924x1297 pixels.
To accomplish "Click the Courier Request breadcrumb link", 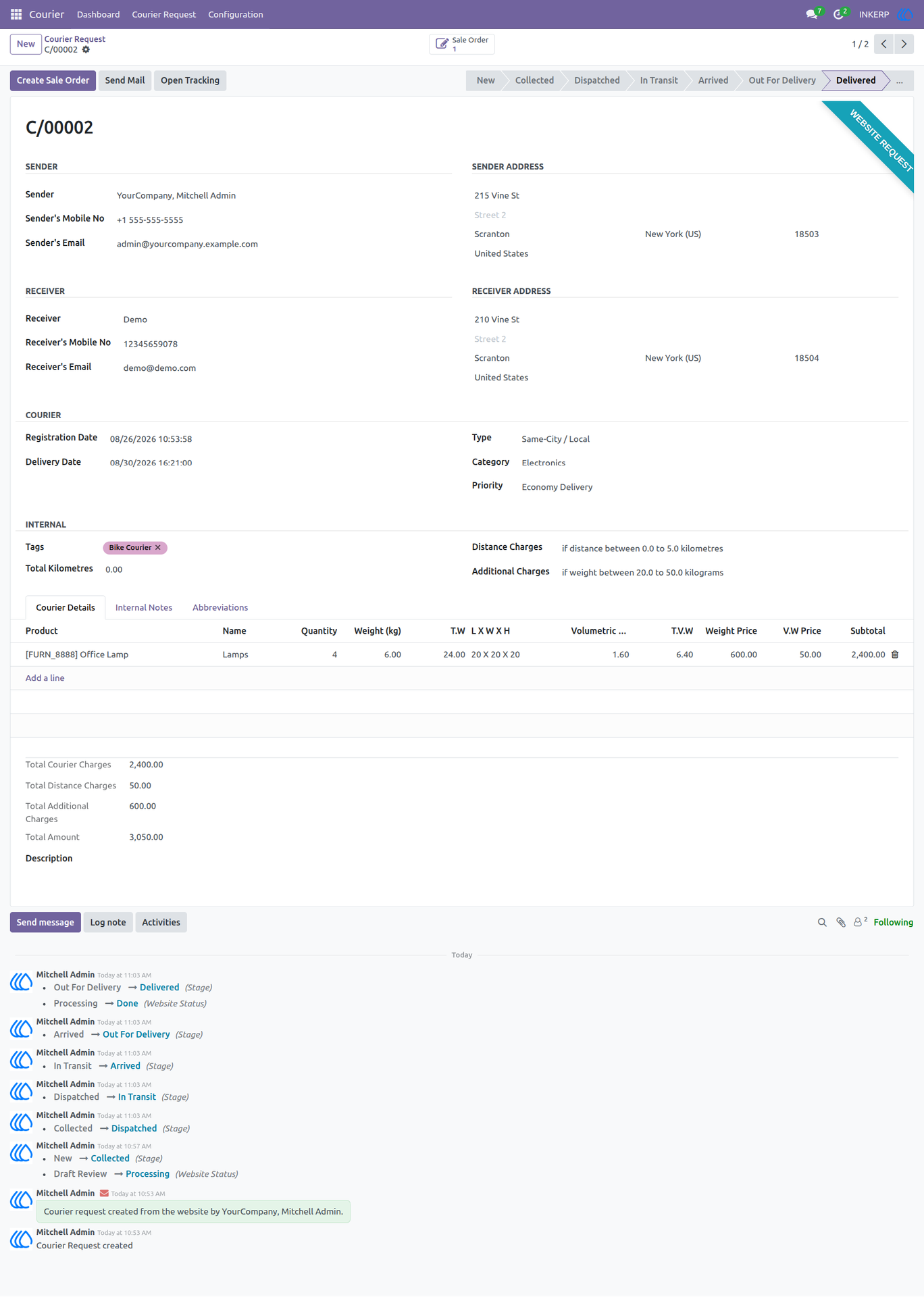I will point(75,39).
